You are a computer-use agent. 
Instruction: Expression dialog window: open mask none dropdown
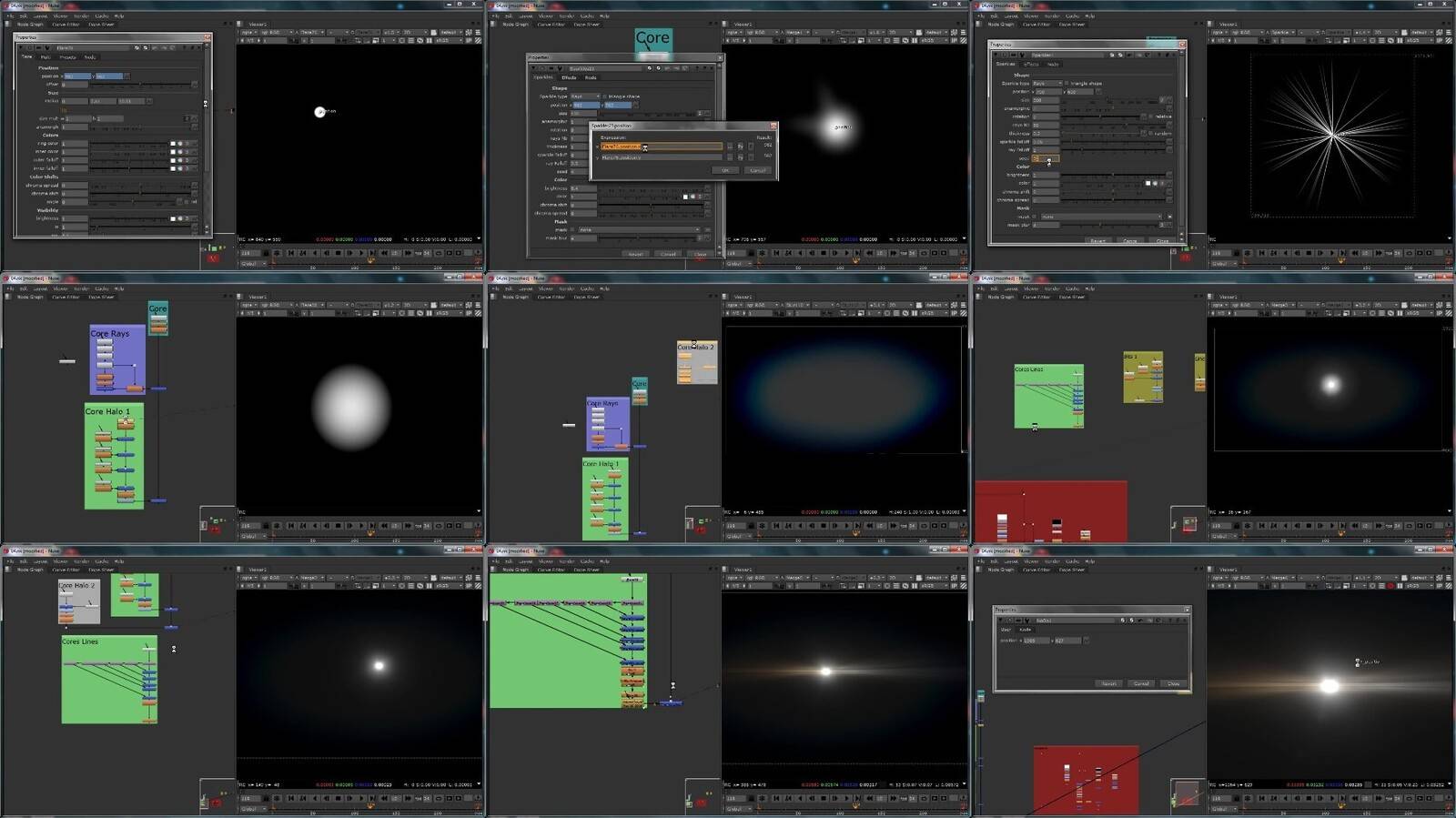(x=639, y=229)
